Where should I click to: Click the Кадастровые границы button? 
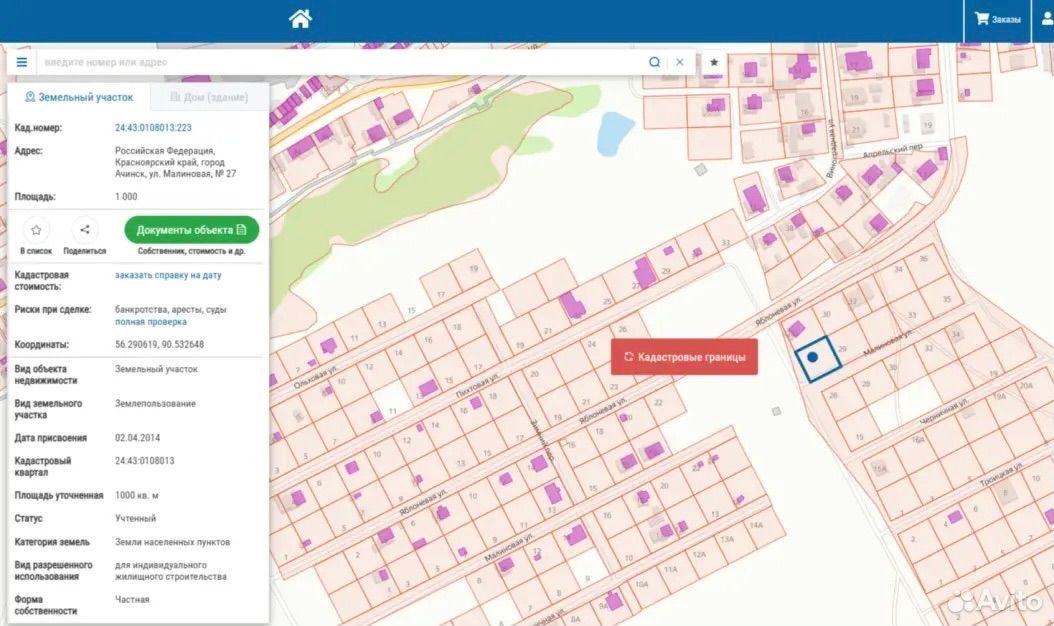[684, 357]
